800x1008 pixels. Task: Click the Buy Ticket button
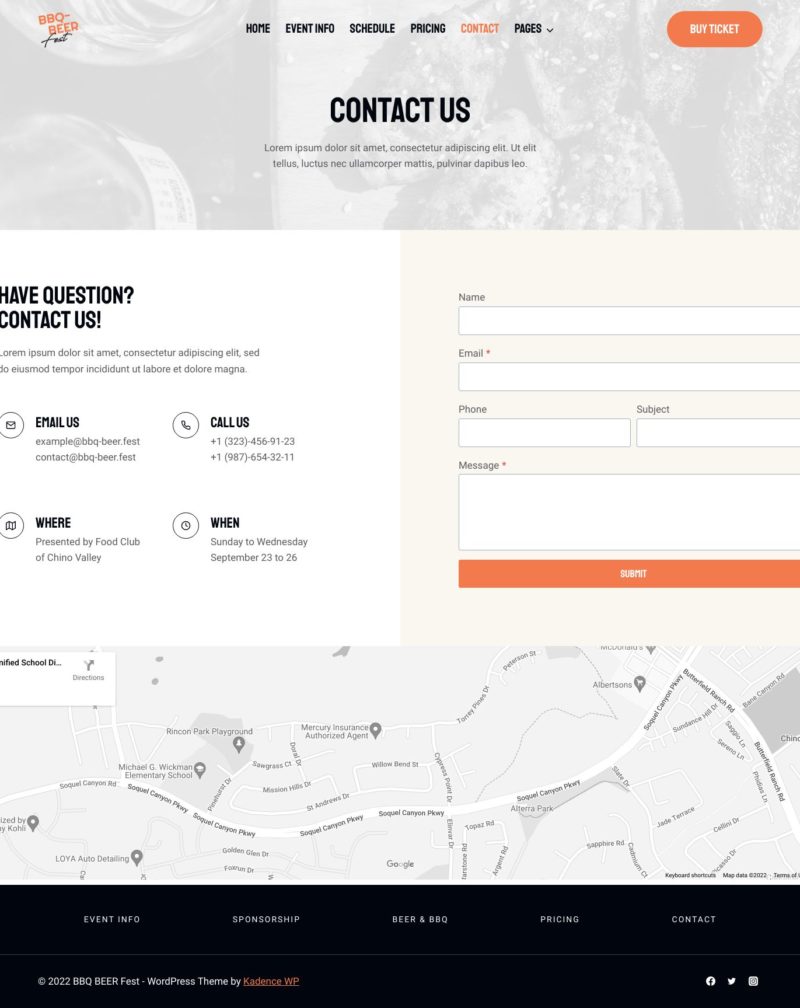point(714,29)
